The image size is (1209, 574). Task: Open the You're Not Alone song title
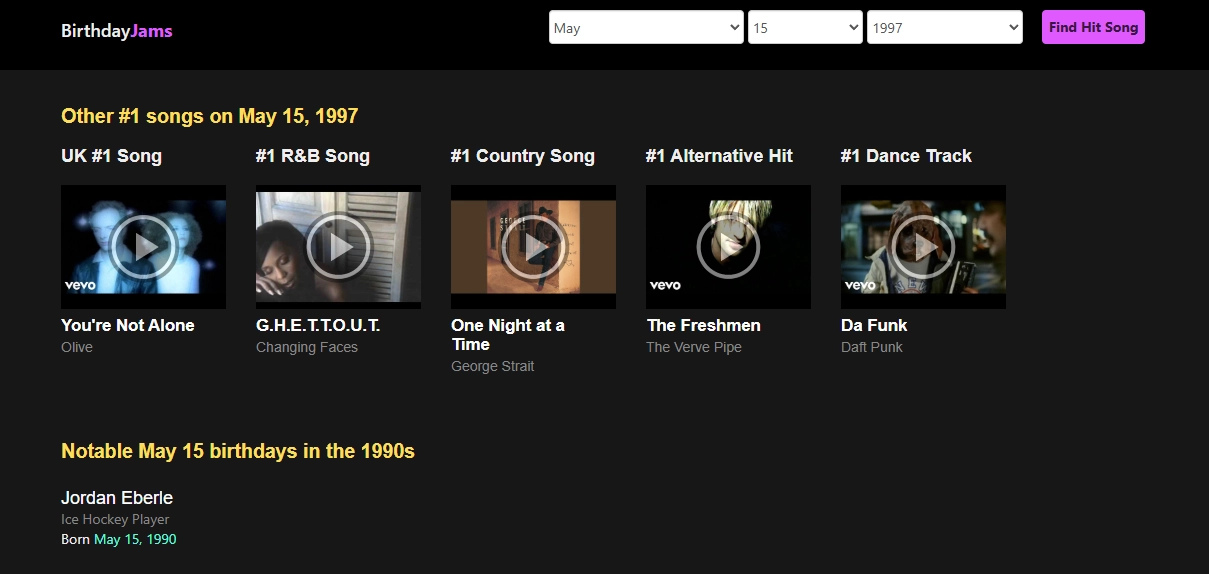128,325
